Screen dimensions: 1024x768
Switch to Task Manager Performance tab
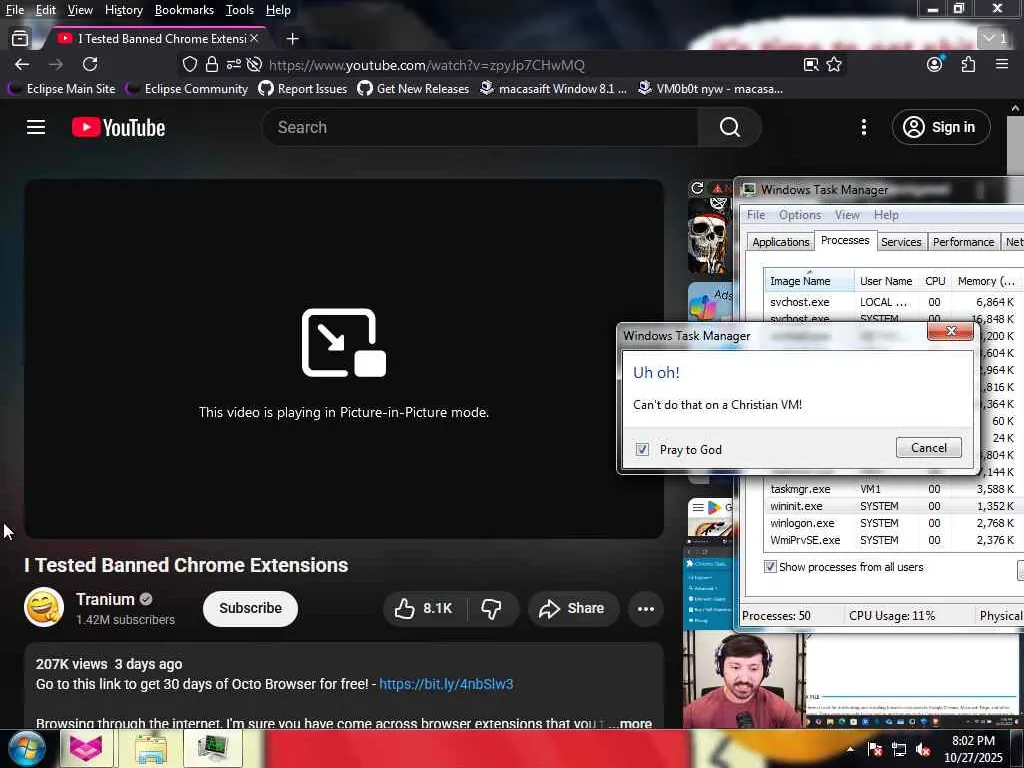tap(963, 242)
